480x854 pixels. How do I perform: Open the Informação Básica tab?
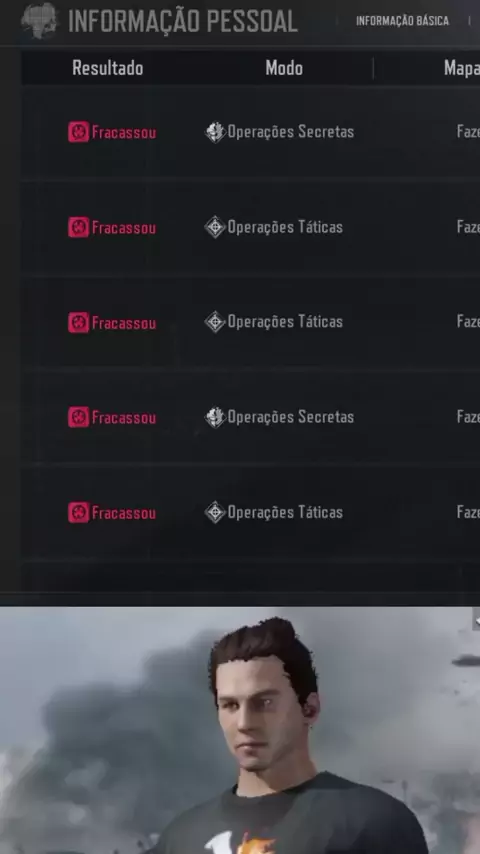(x=402, y=21)
